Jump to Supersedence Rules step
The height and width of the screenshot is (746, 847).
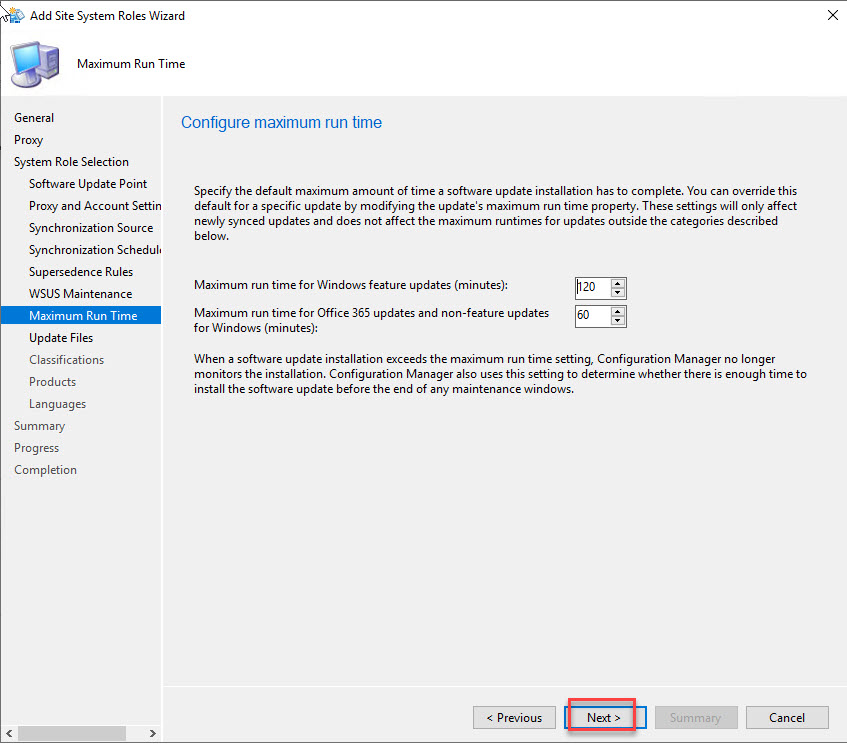pos(81,272)
